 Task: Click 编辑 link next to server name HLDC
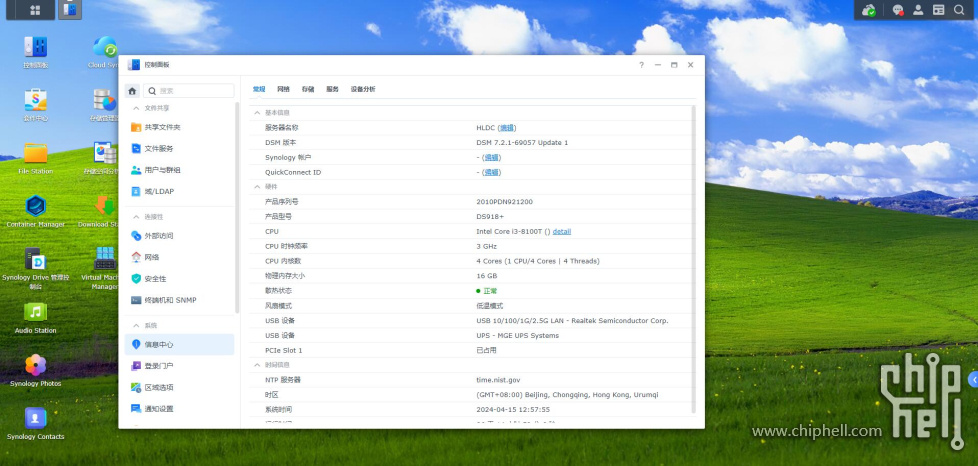pos(507,128)
